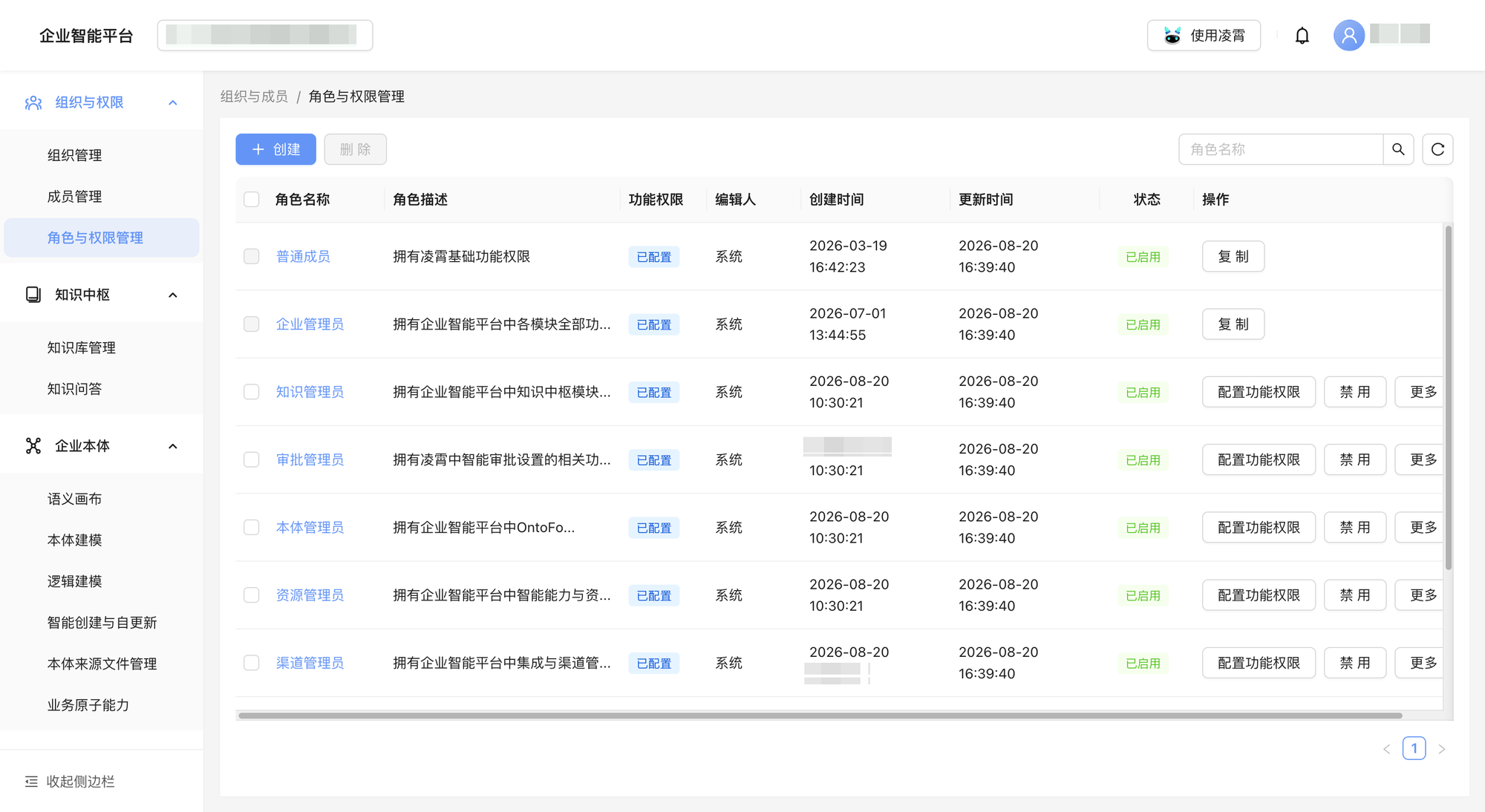Viewport: 1485px width, 812px height.
Task: Open 成员管理 in the sidebar
Action: [x=74, y=197]
